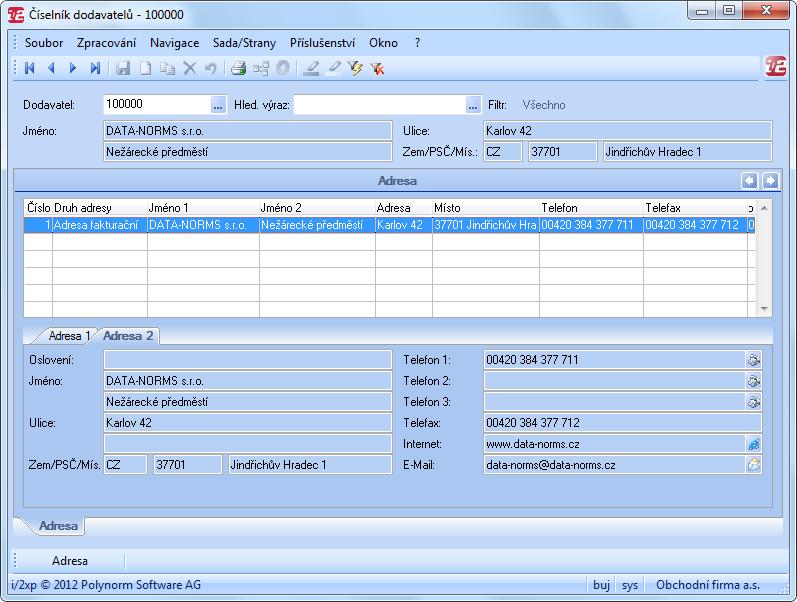
Task: Switch to the Adresa 2 tab
Action: click(128, 336)
